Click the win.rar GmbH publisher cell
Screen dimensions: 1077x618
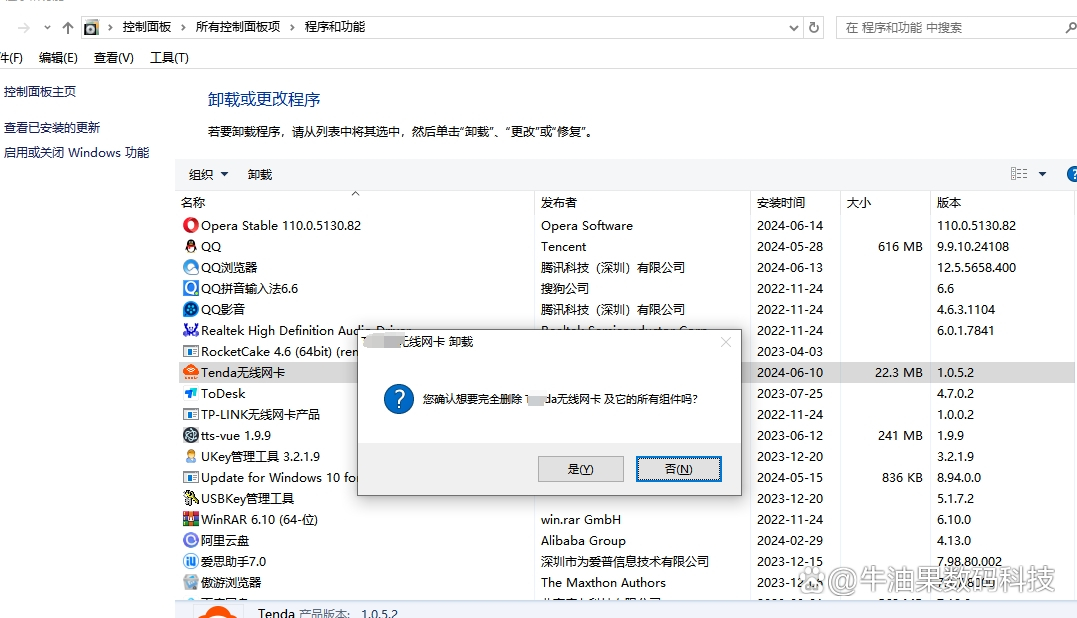coord(580,519)
